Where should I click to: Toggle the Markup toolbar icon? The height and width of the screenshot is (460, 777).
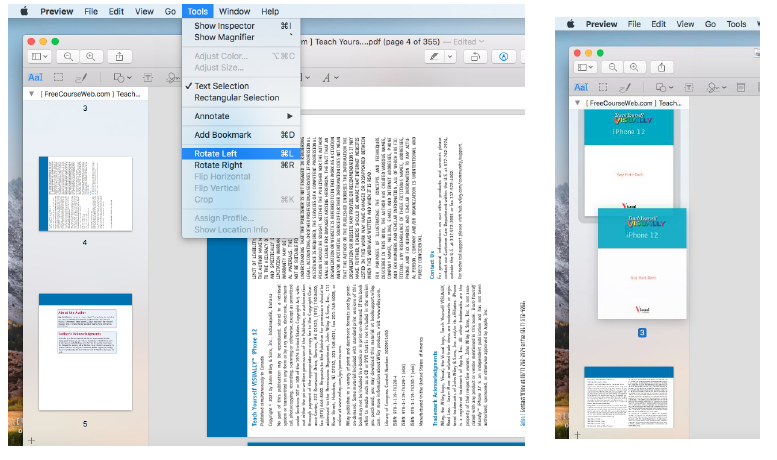(x=503, y=57)
